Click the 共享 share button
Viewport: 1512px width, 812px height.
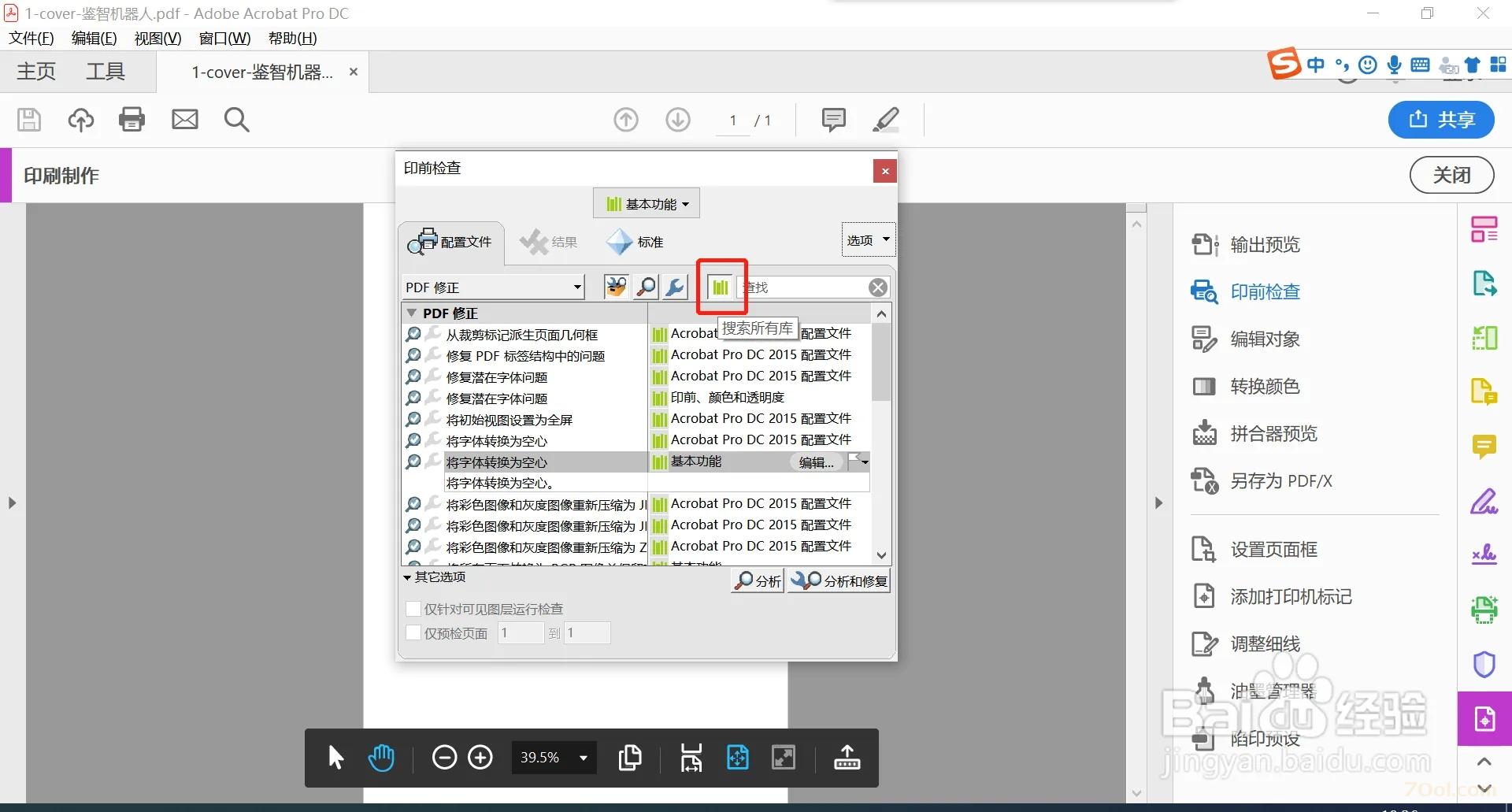[1441, 120]
